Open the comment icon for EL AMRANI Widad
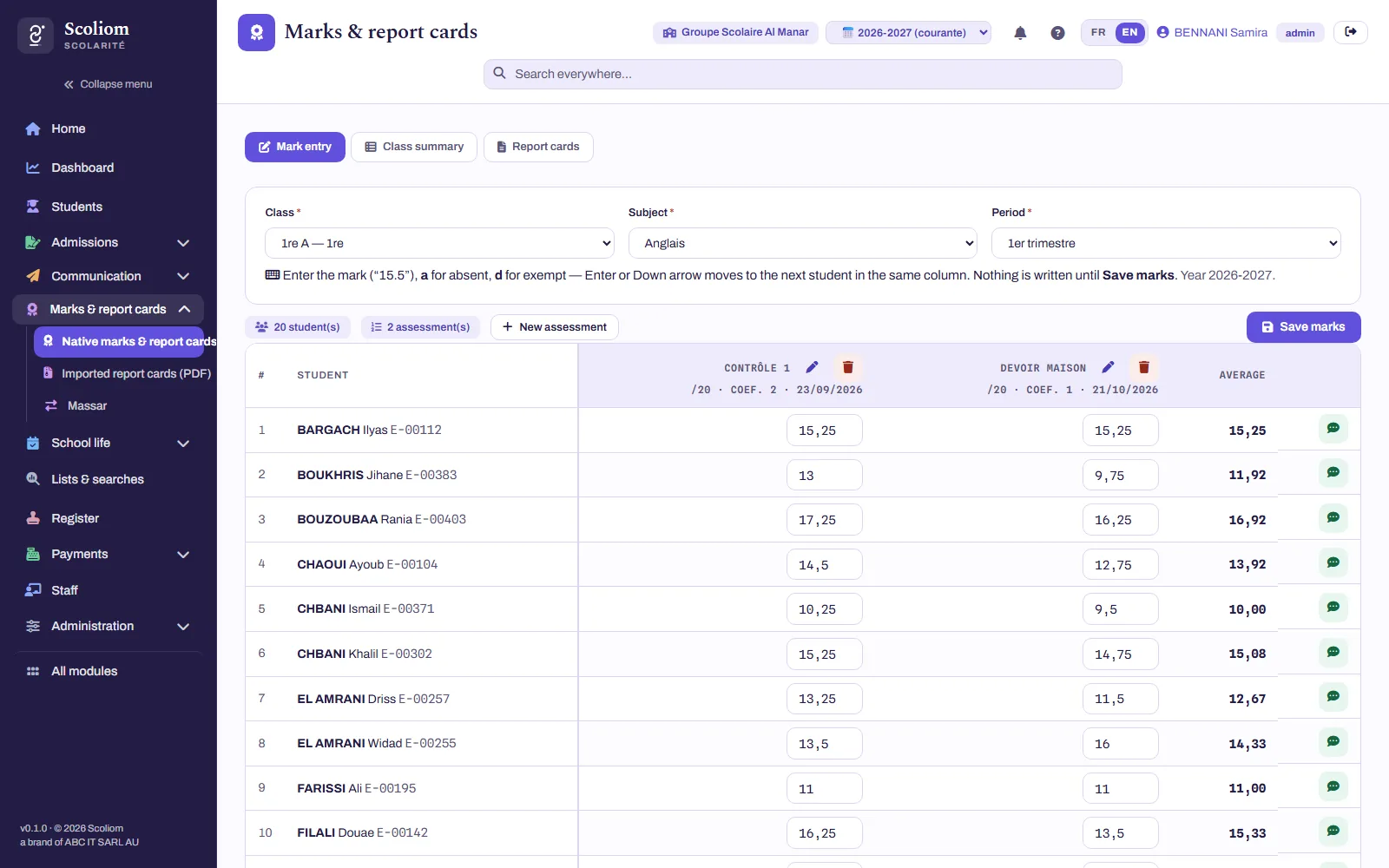1389x868 pixels. 1333,742
